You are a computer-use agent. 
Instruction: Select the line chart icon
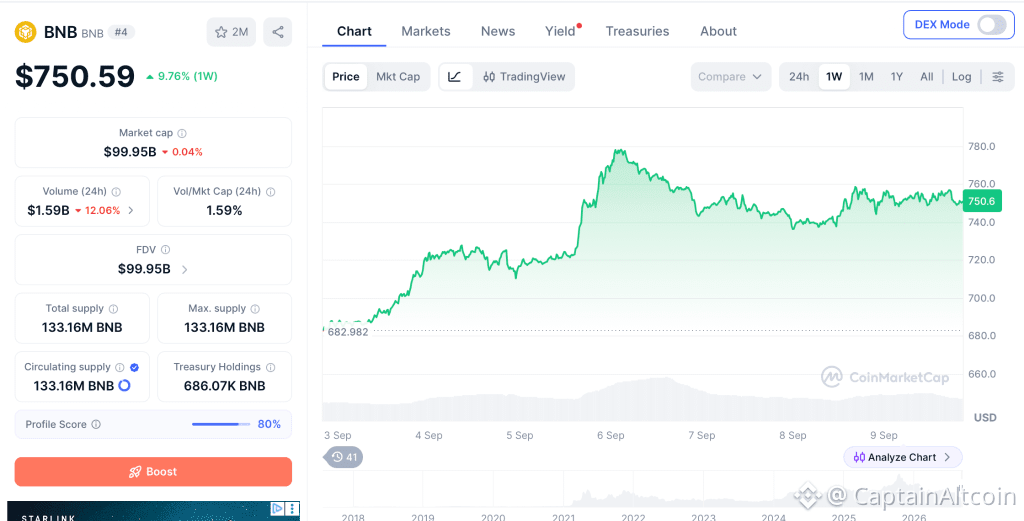coord(455,76)
